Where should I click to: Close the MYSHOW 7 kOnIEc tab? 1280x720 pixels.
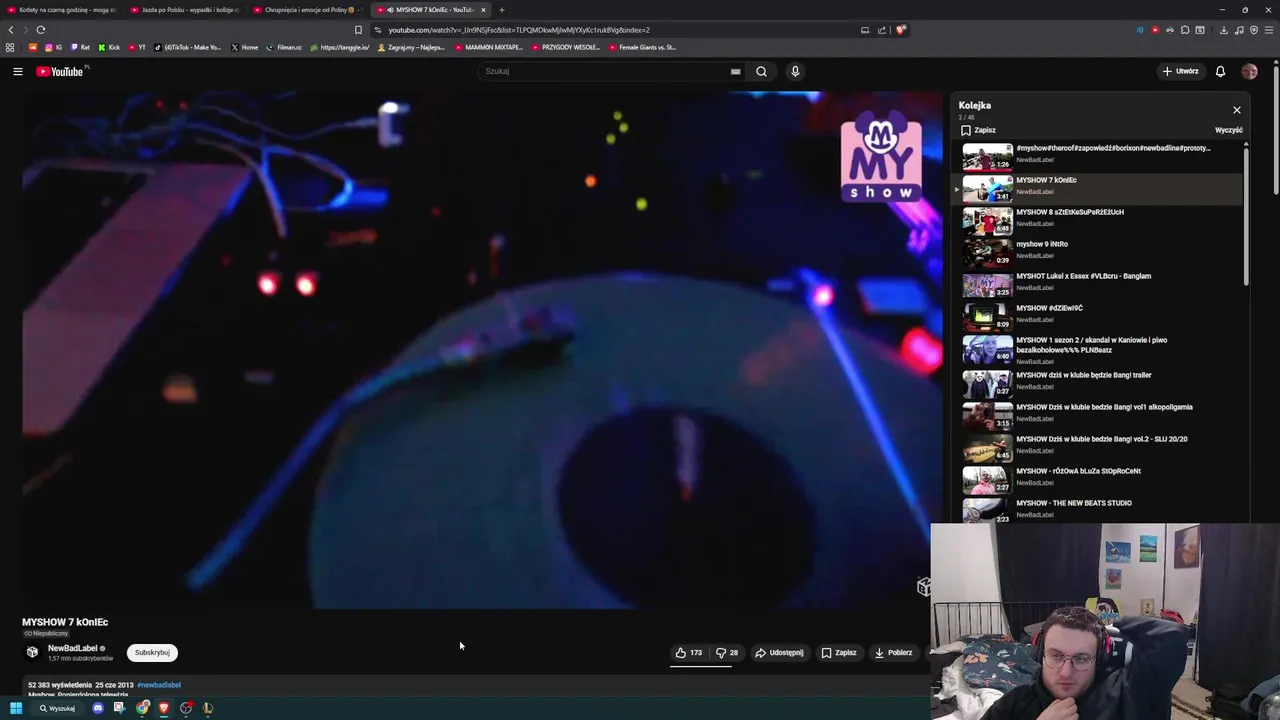pyautogui.click(x=483, y=10)
